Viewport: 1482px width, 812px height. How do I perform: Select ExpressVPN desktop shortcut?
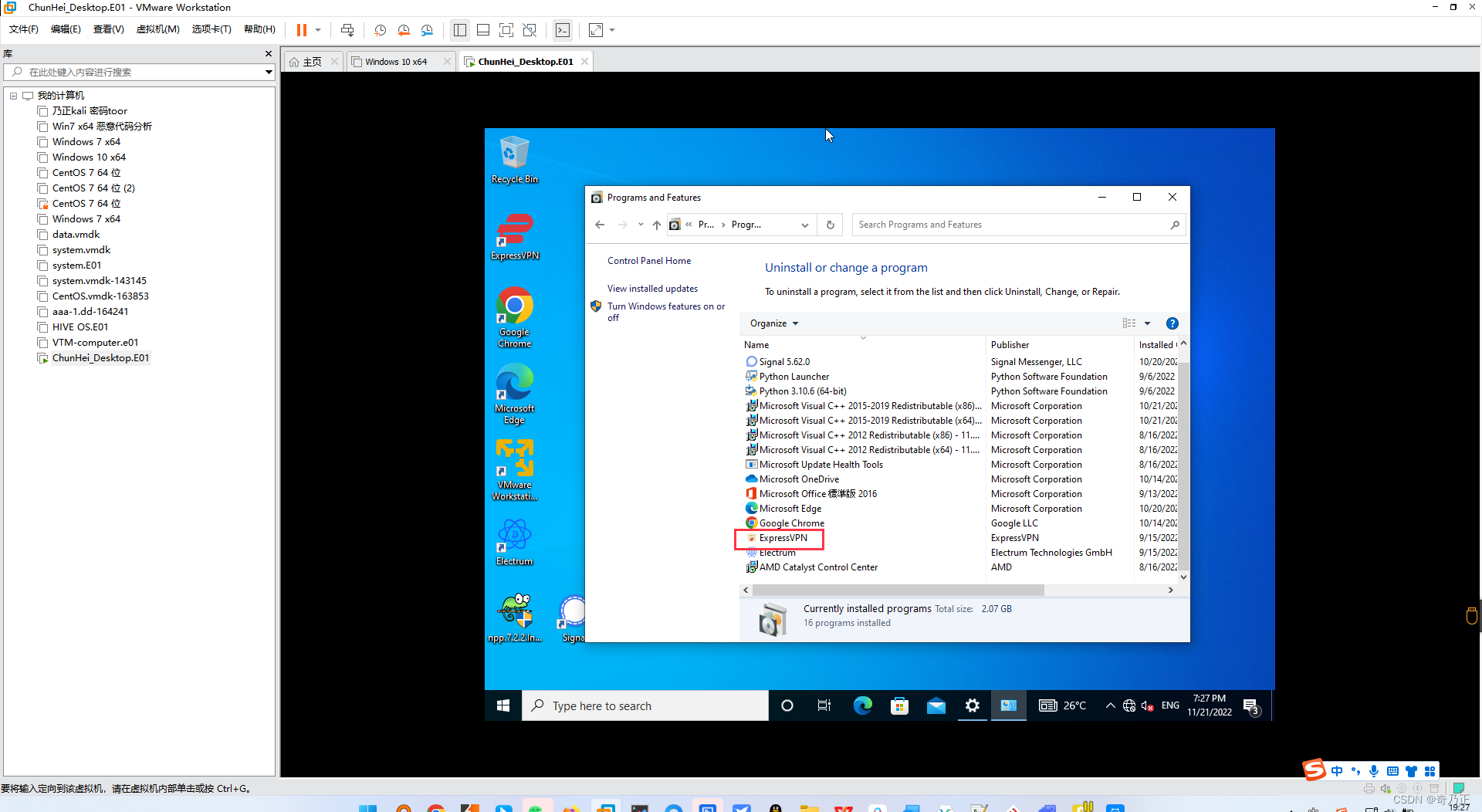pos(515,237)
